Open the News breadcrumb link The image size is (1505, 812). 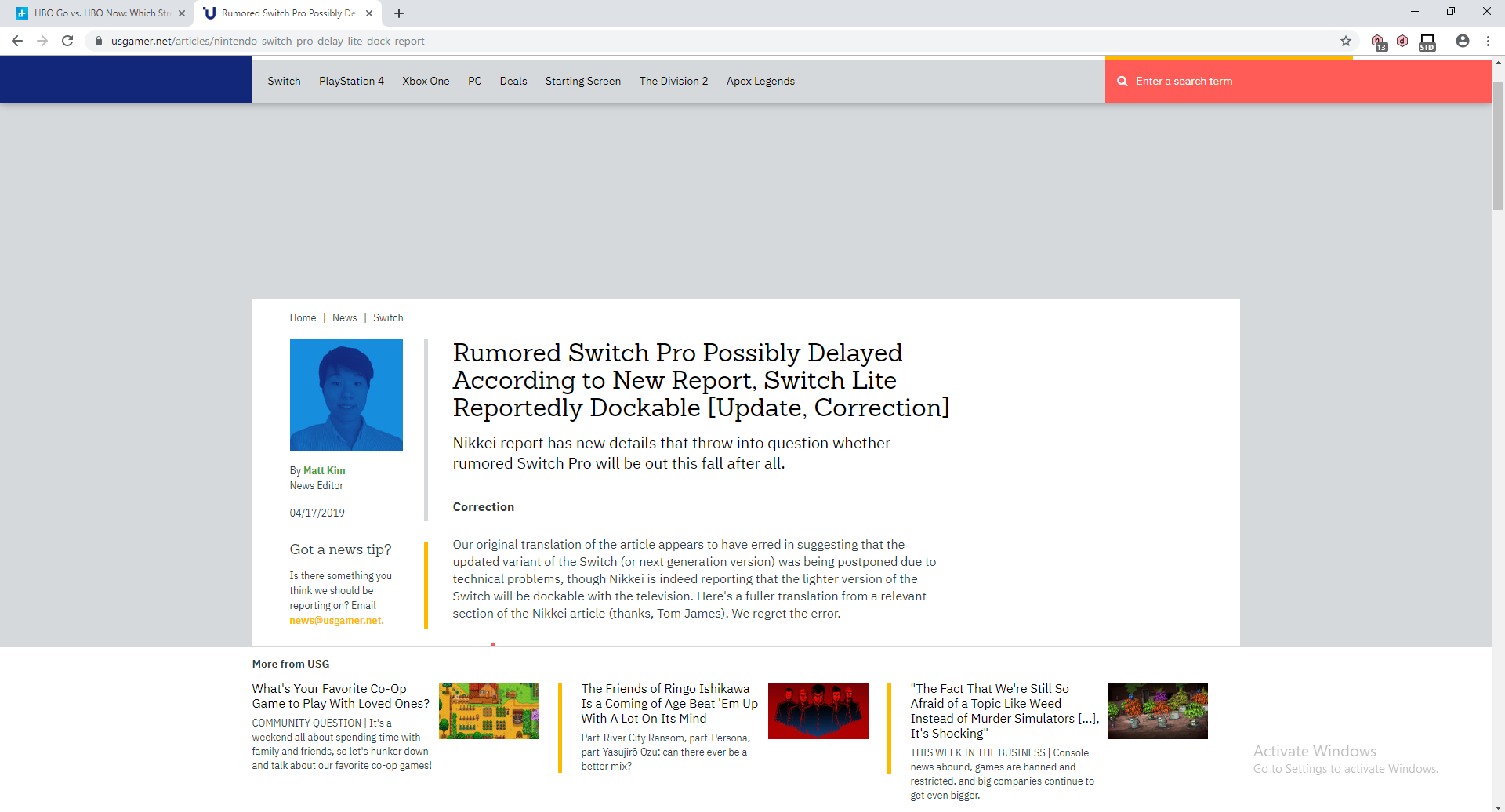344,317
